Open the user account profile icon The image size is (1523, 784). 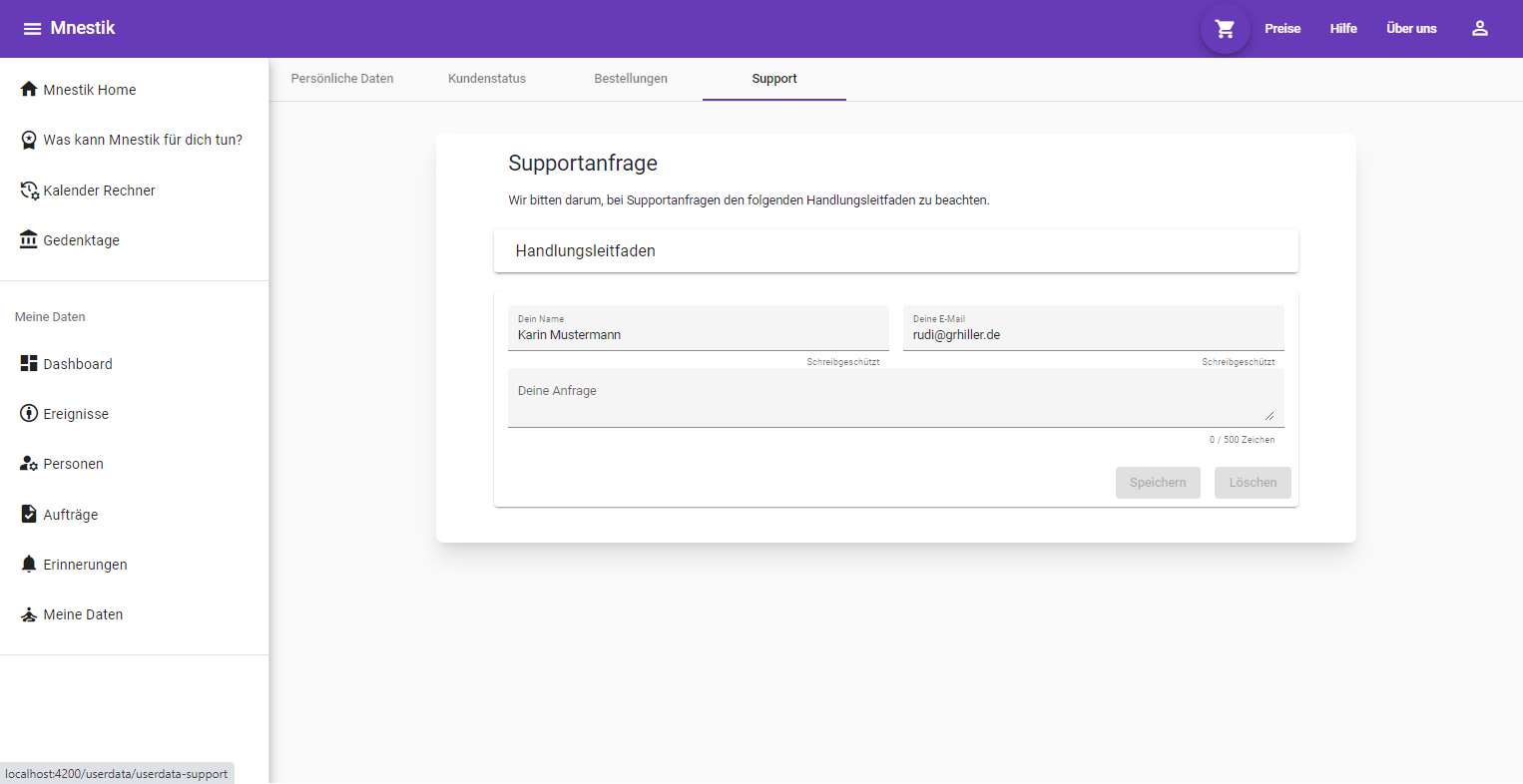pos(1479,29)
